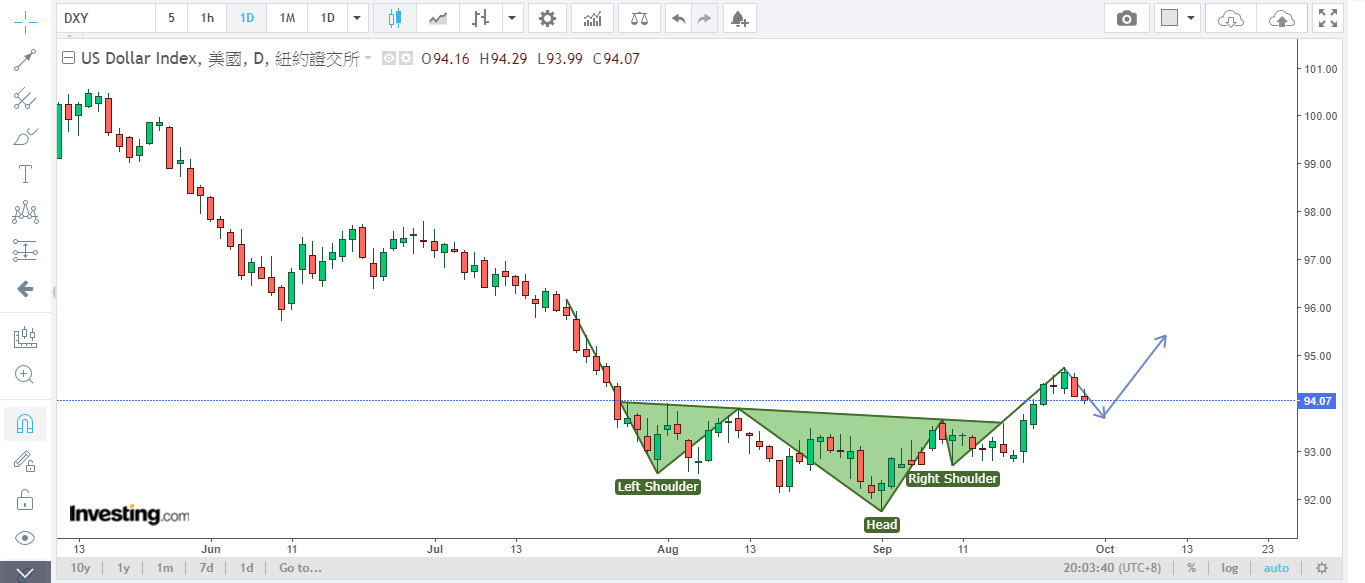1365x583 pixels.
Task: Select the second 1D interval button
Action: point(326,18)
